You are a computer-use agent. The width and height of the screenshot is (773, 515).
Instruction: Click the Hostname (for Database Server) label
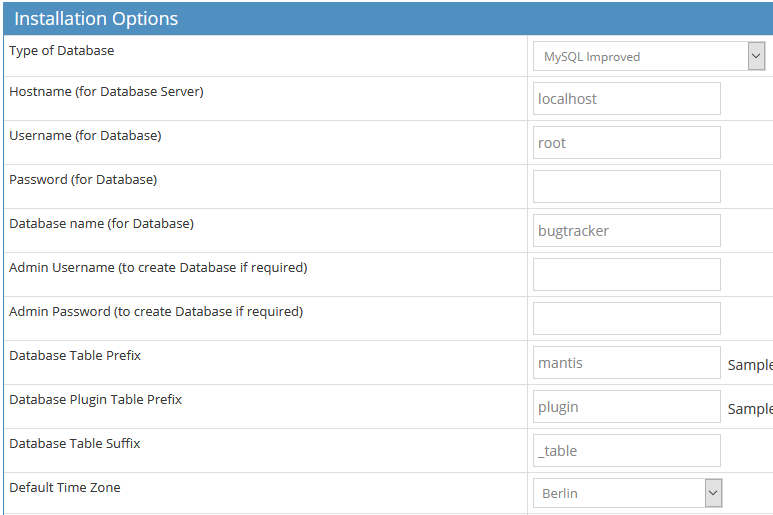(x=106, y=92)
